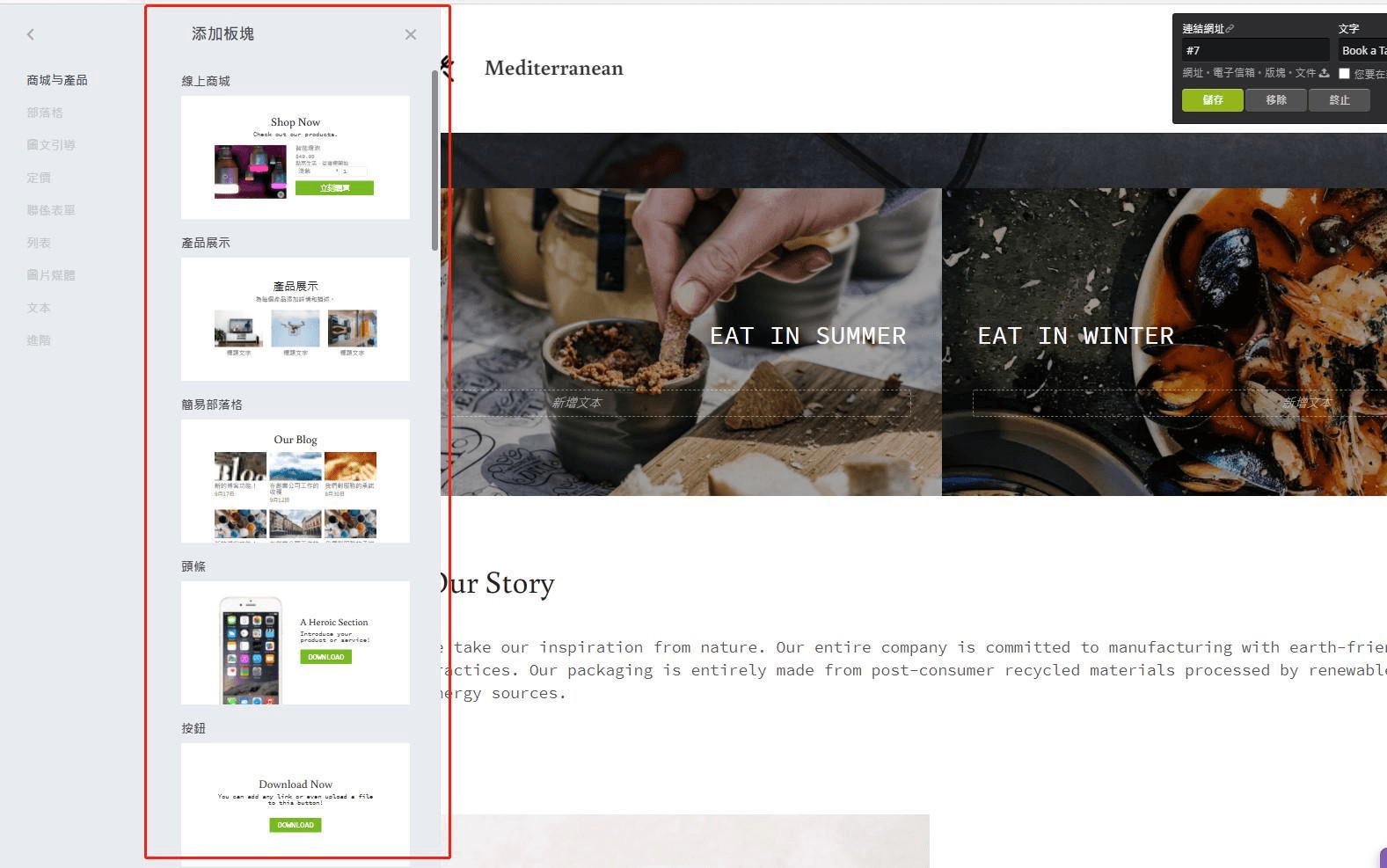
Task: Open the 部落格 category
Action: 45,113
